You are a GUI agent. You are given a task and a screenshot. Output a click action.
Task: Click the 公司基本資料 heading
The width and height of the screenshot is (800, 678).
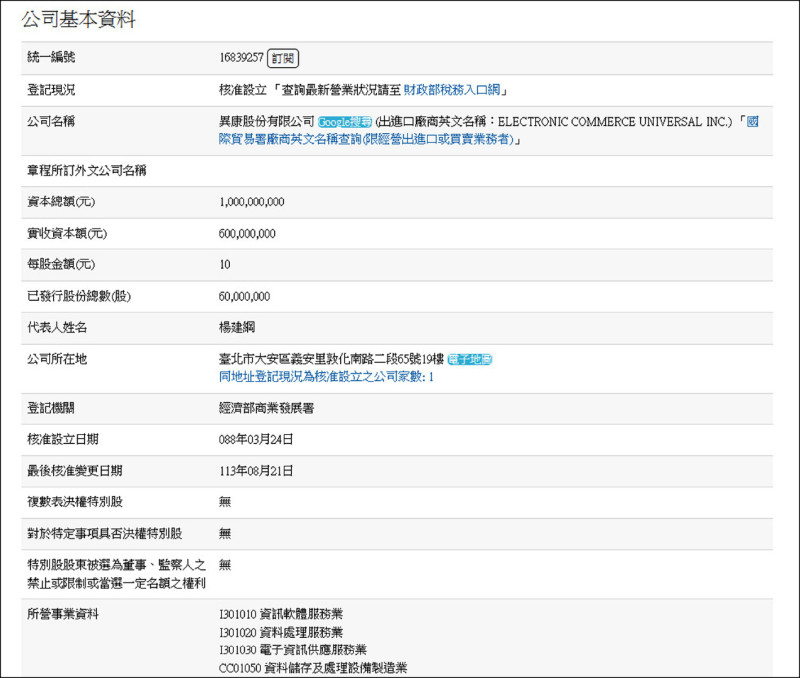[79, 19]
